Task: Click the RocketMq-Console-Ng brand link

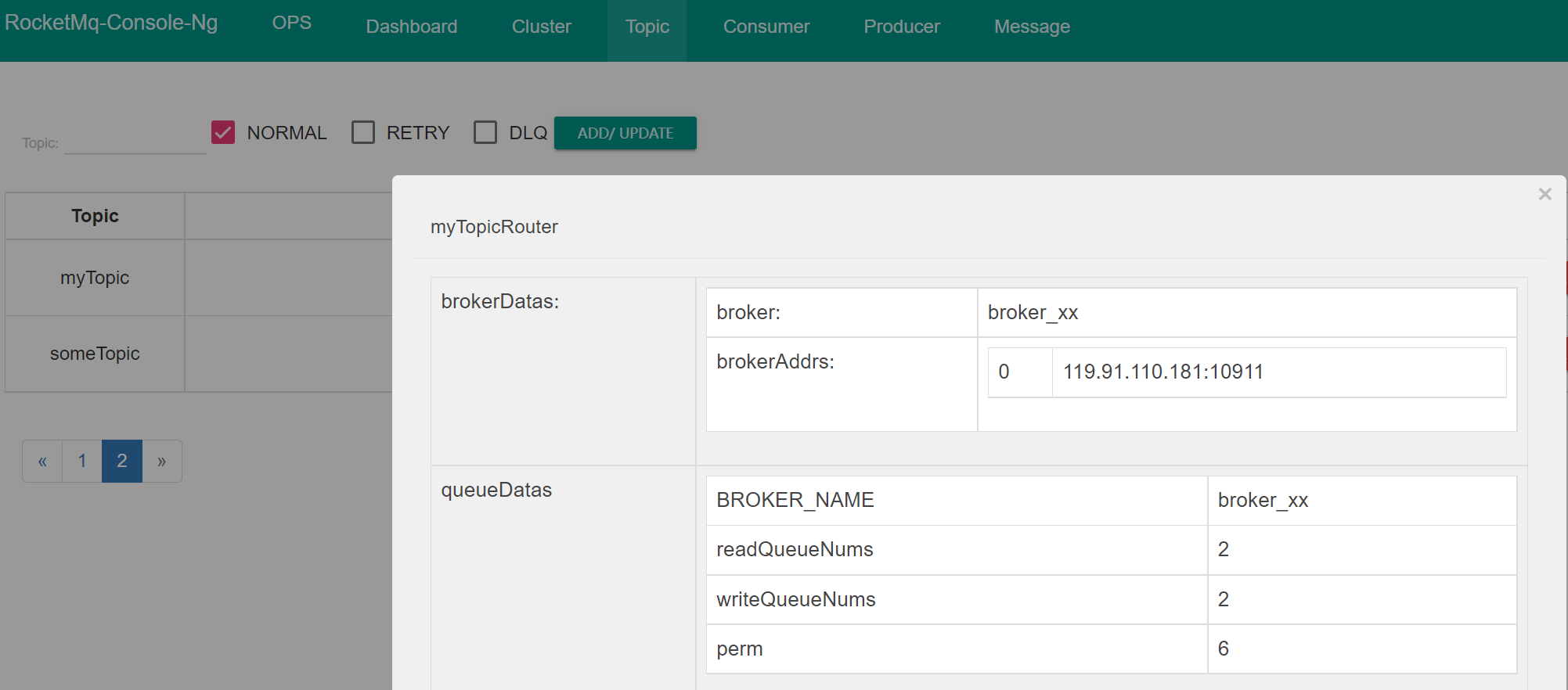Action: [111, 23]
